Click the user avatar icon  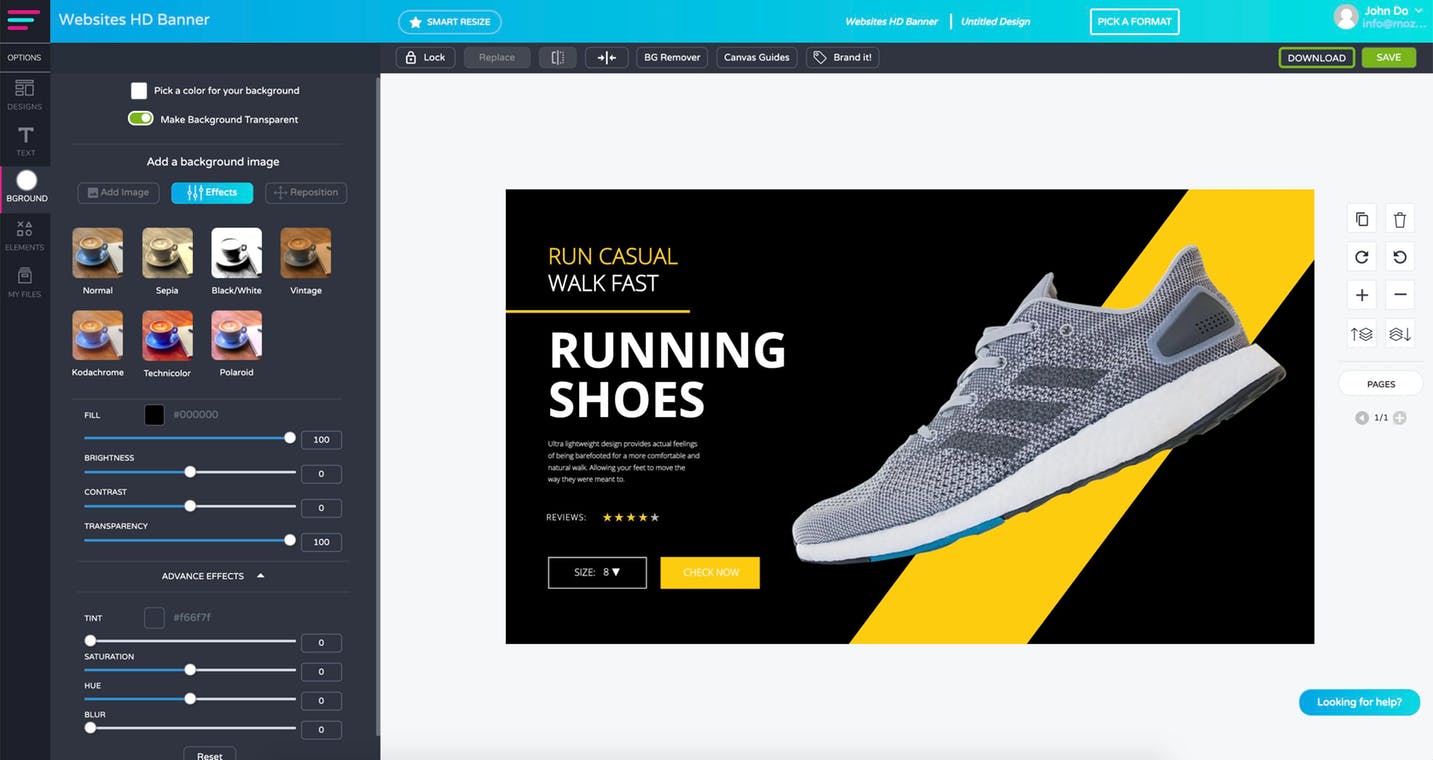point(1346,16)
